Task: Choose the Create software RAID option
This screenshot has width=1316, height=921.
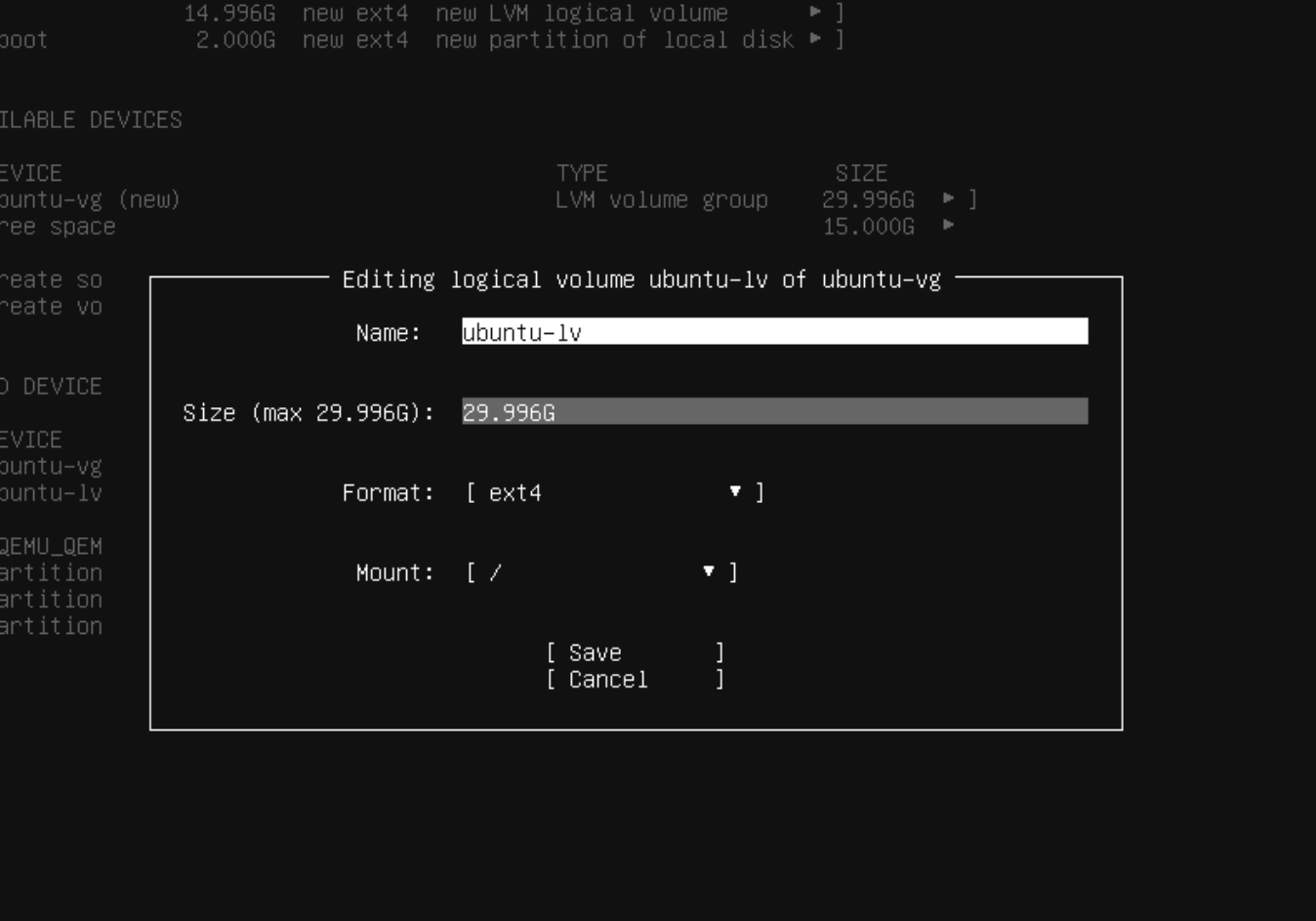Action: click(x=51, y=279)
